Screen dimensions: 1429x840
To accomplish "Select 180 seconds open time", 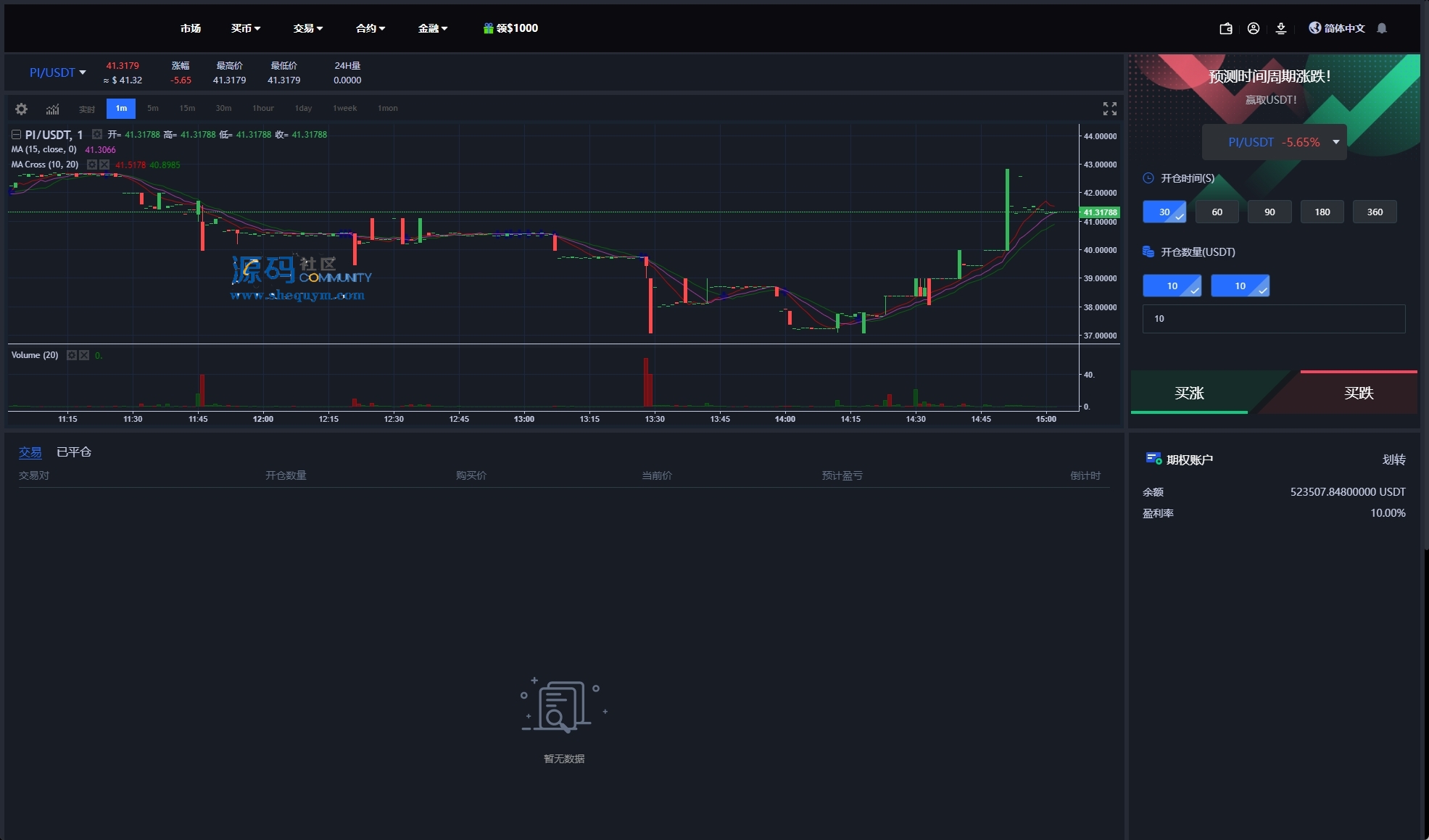I will [1322, 212].
